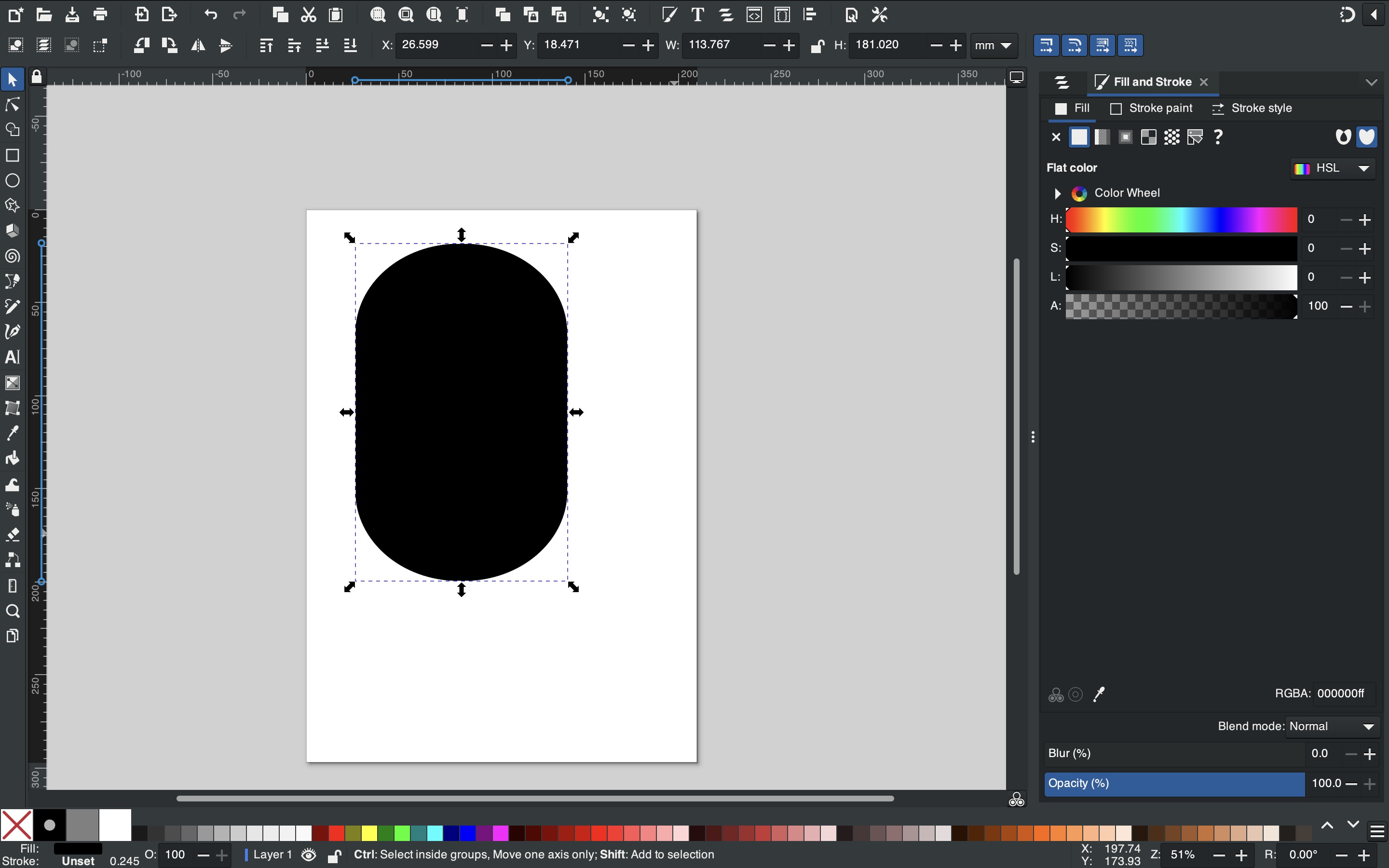Screen dimensions: 1389x868
Task: Choose Pattern fill type
Action: [x=1171, y=136]
